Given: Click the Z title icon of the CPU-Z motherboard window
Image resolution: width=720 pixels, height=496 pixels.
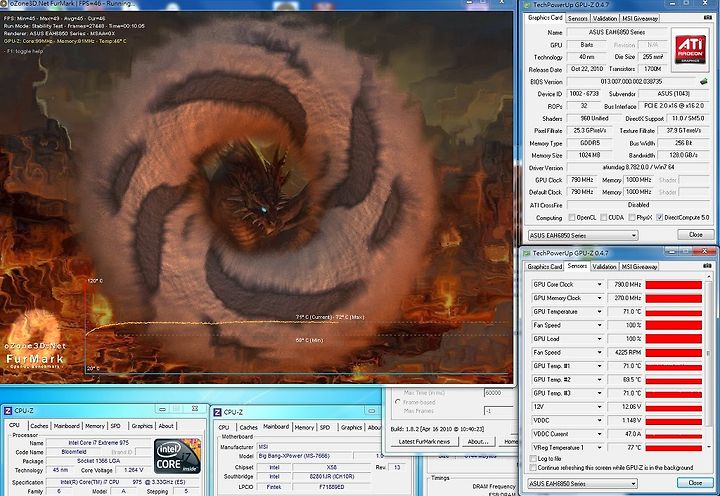Looking at the screenshot, I should point(217,412).
